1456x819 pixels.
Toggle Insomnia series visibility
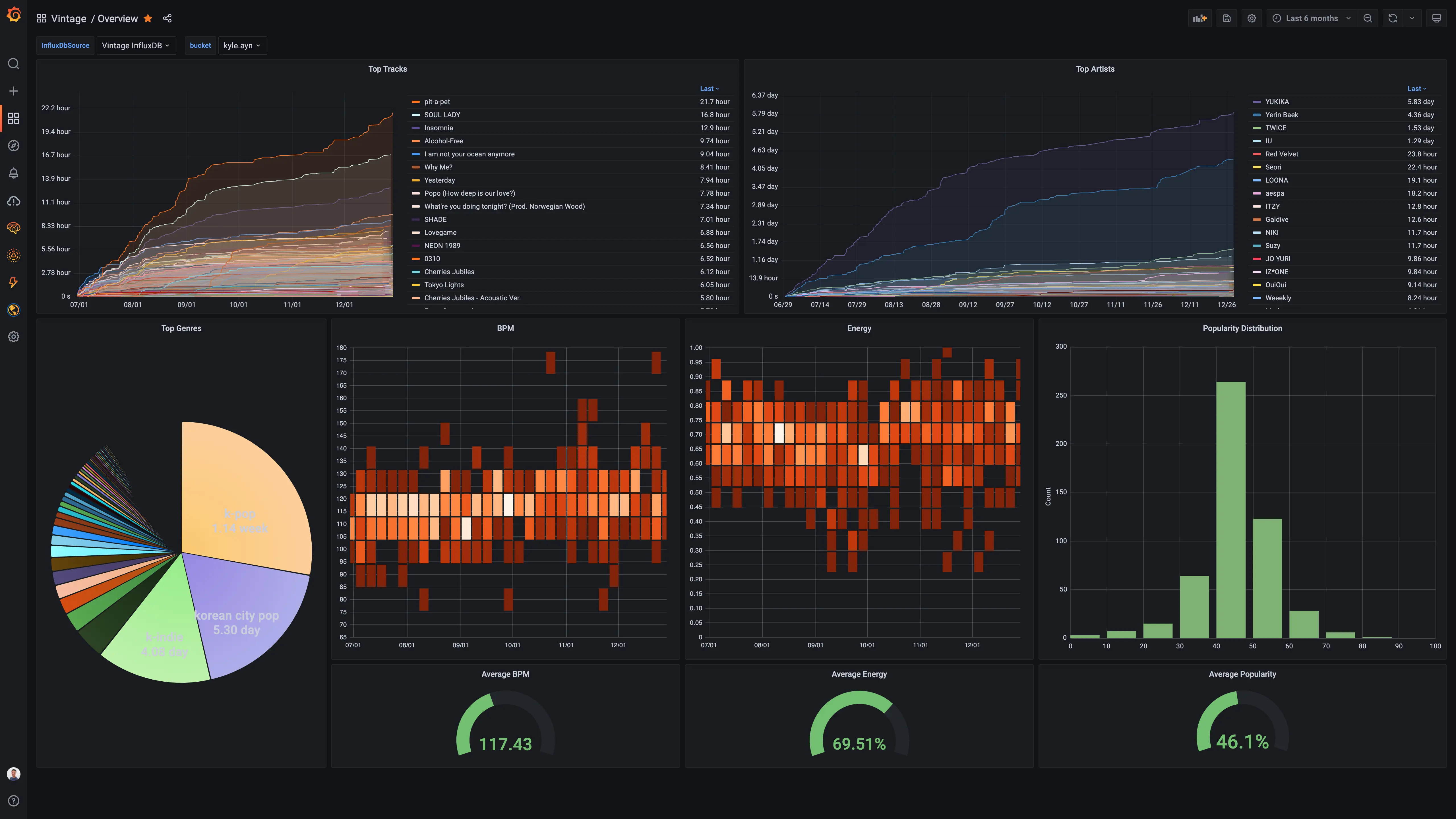pyautogui.click(x=439, y=128)
